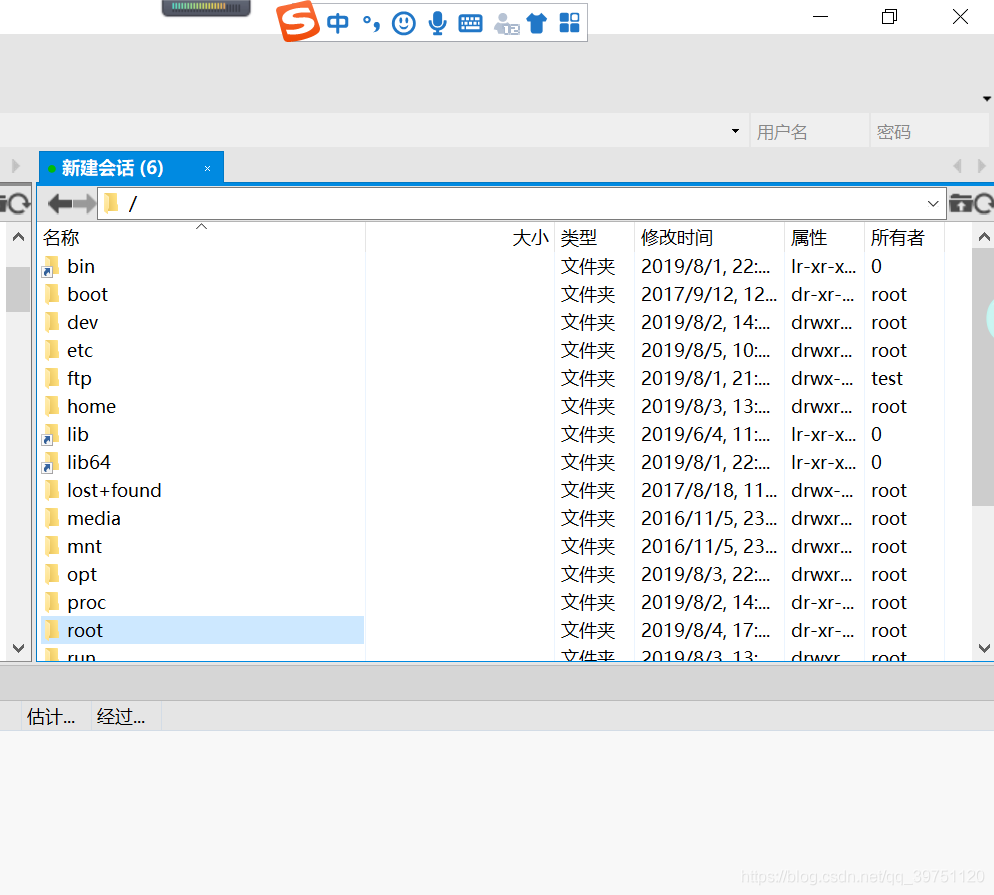Start voice input with microphone icon
Viewport: 994px width, 895px height.
click(x=437, y=22)
